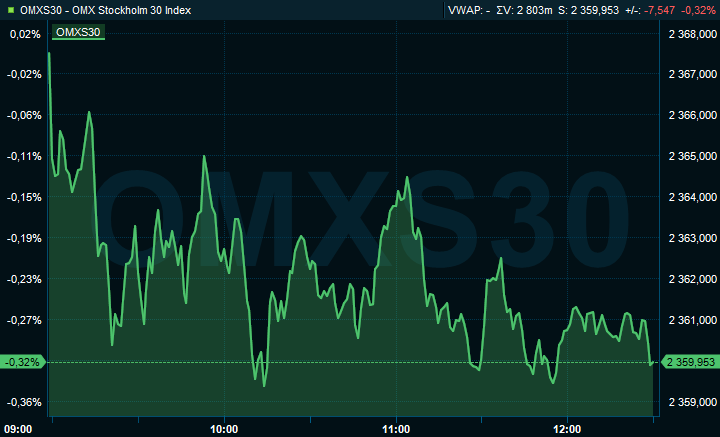720x437 pixels.
Task: Click the '2 366,000' right axis label
Action: 693,115
